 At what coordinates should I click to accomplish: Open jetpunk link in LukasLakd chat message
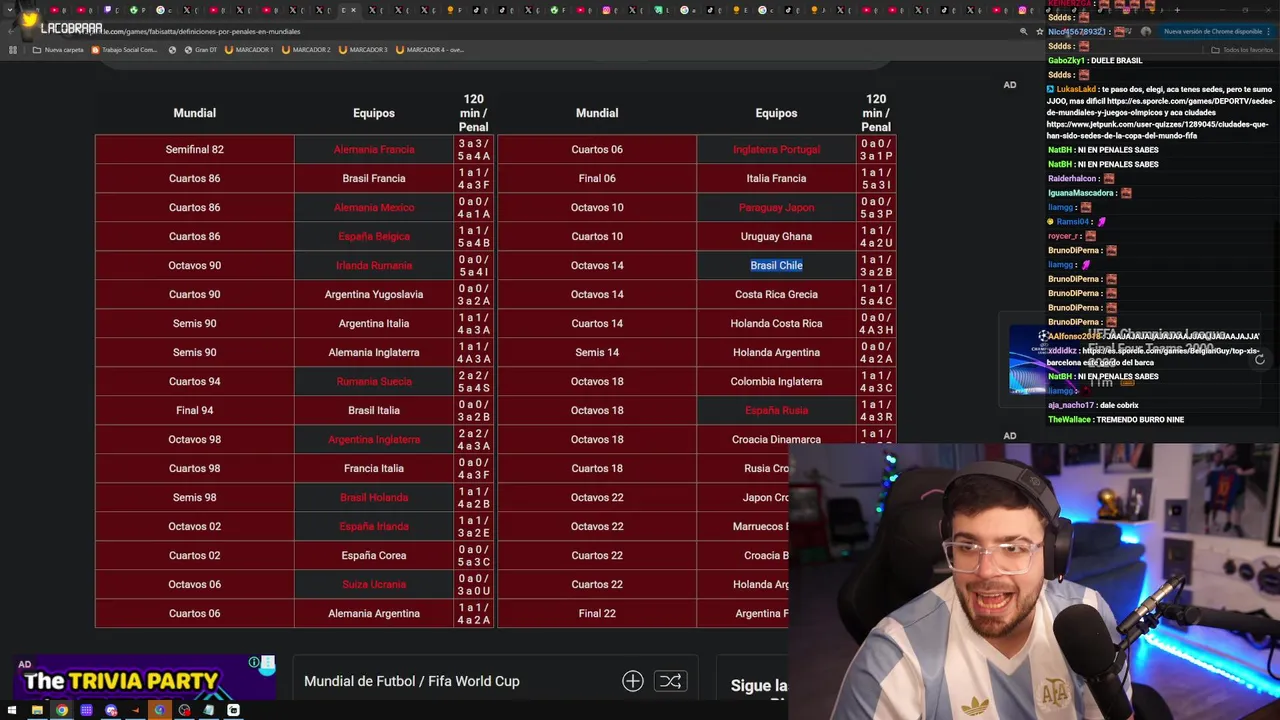pos(1157,130)
